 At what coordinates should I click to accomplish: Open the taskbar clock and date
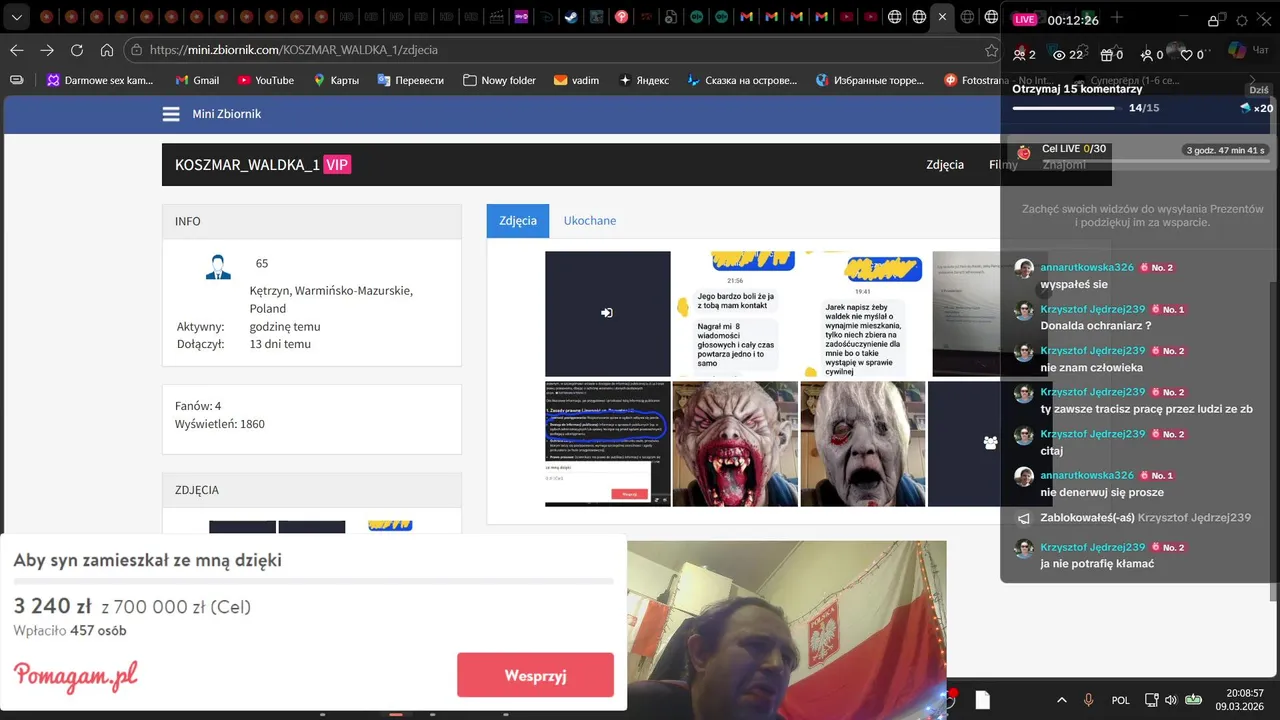pos(1242,700)
